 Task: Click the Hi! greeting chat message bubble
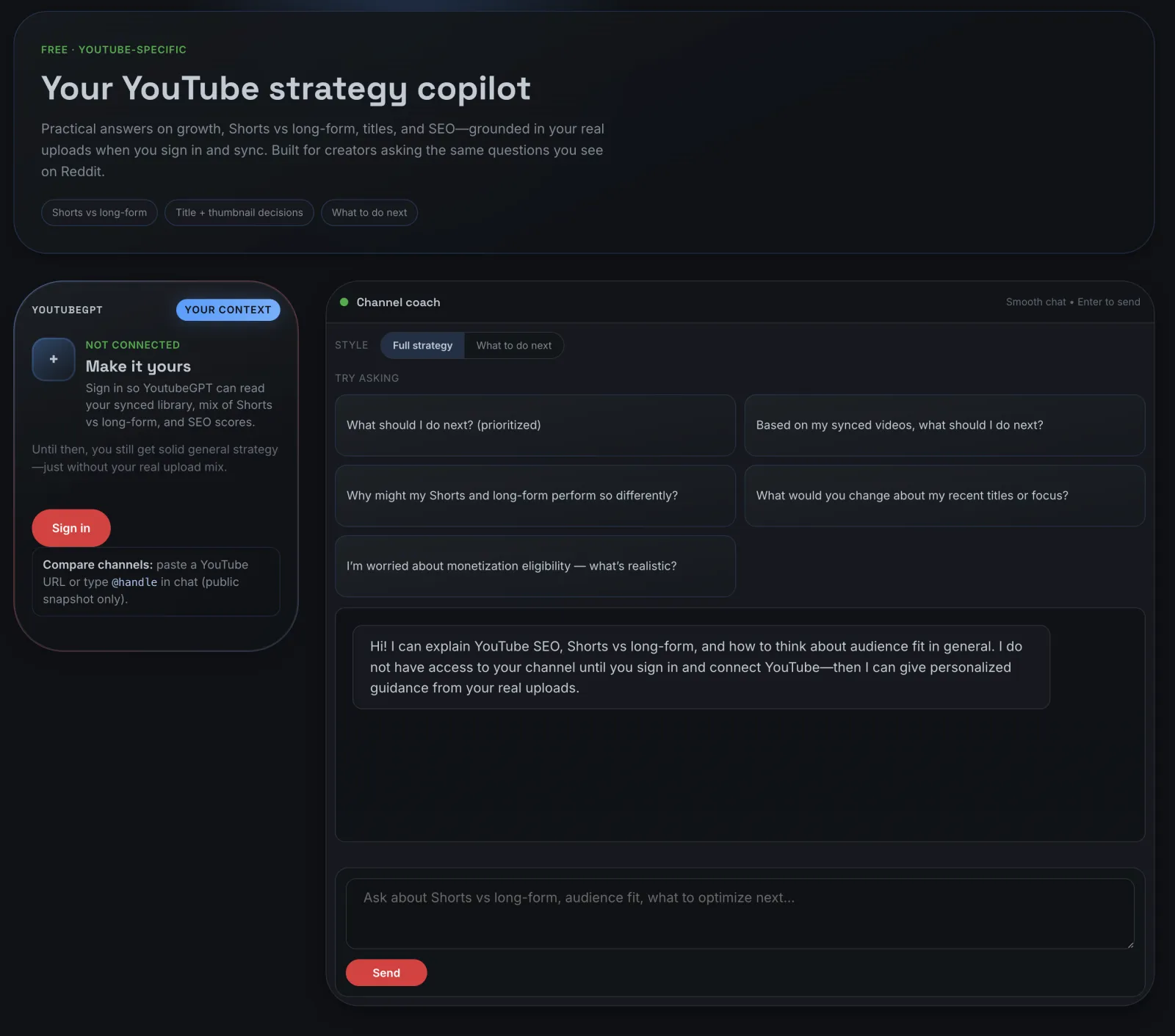point(701,667)
